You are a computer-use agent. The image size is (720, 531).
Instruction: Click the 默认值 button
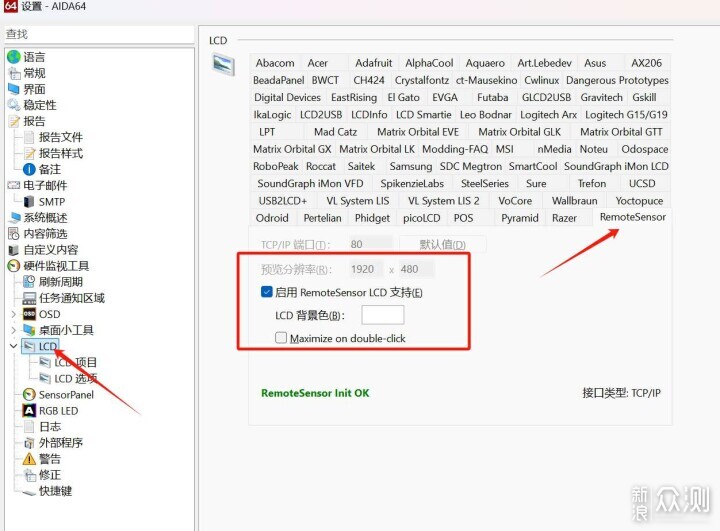(x=442, y=244)
